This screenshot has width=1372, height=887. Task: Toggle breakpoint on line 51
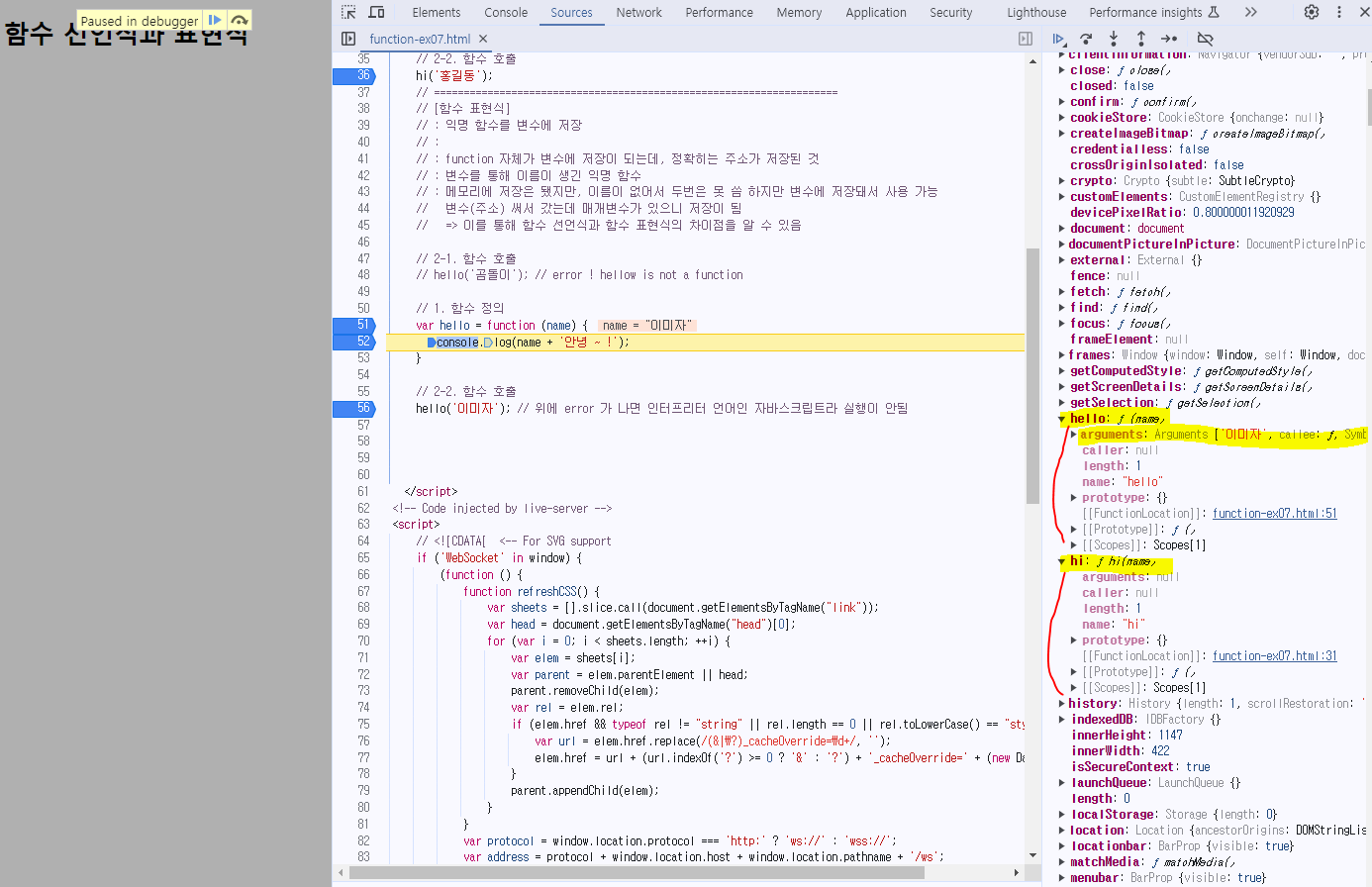point(354,325)
